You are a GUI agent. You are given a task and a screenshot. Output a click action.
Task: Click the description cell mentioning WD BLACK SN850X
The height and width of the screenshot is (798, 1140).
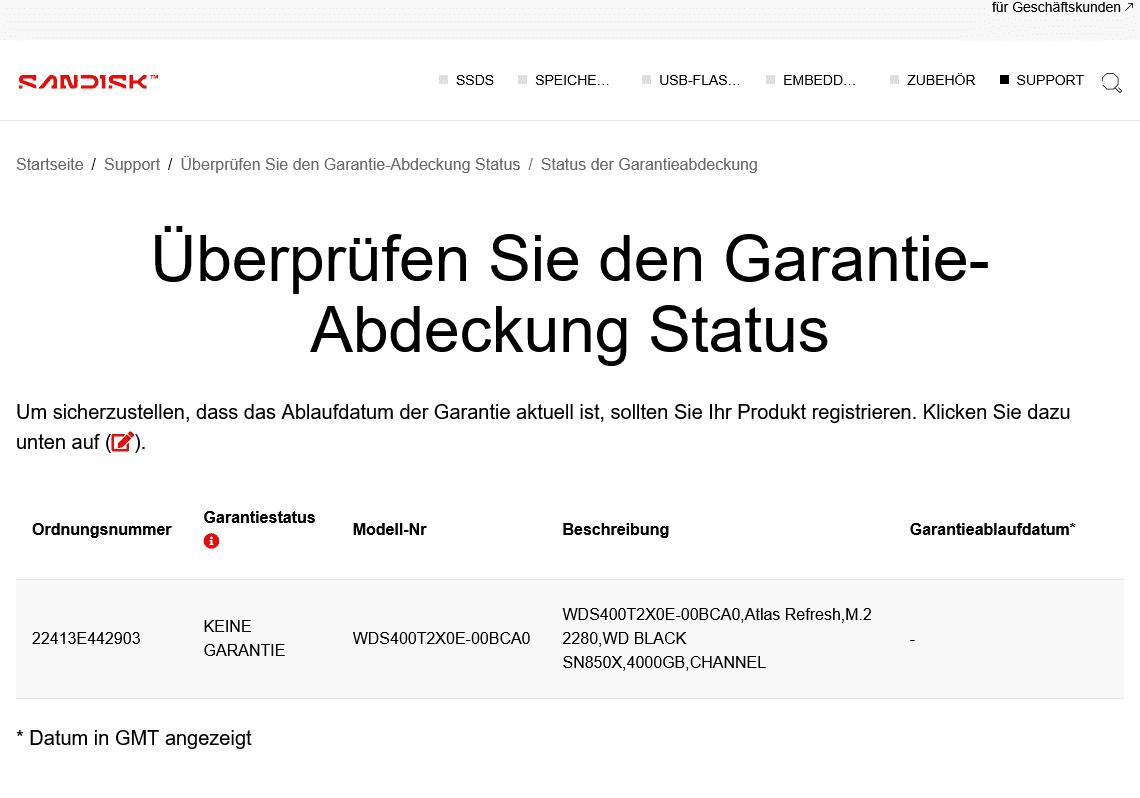717,638
